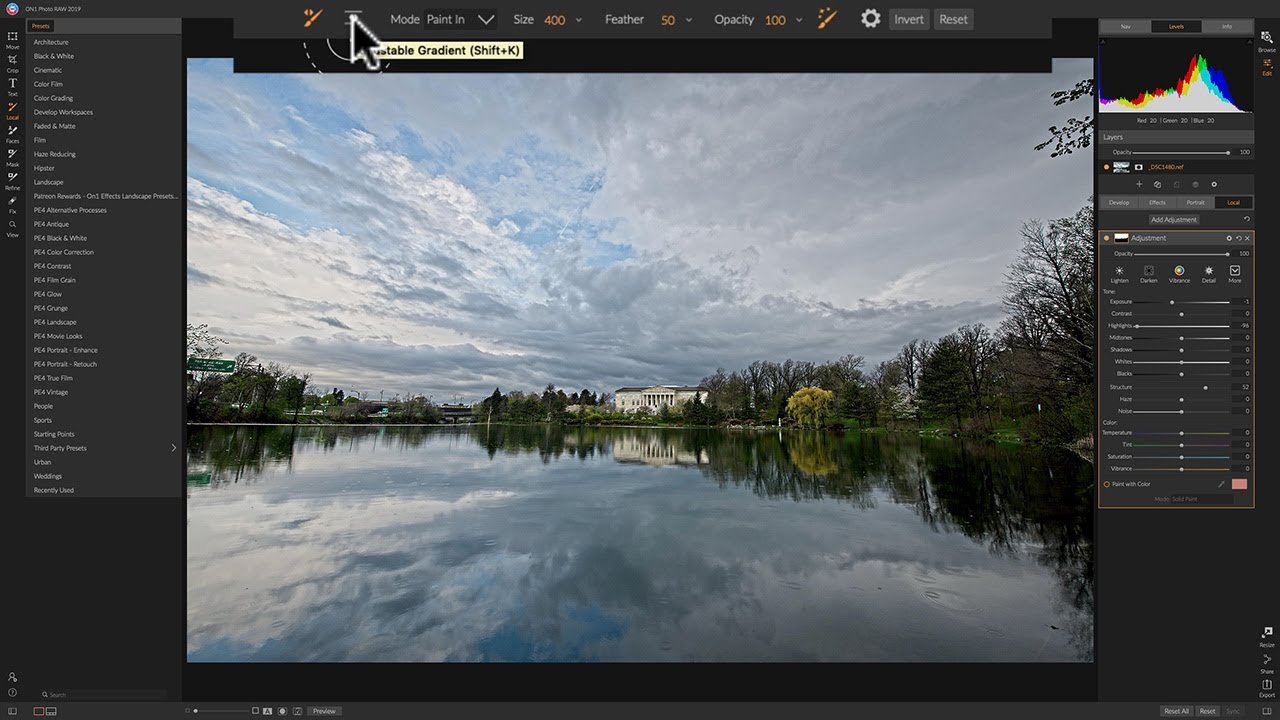Select the Mask tool
This screenshot has width=1280, height=720.
point(12,156)
